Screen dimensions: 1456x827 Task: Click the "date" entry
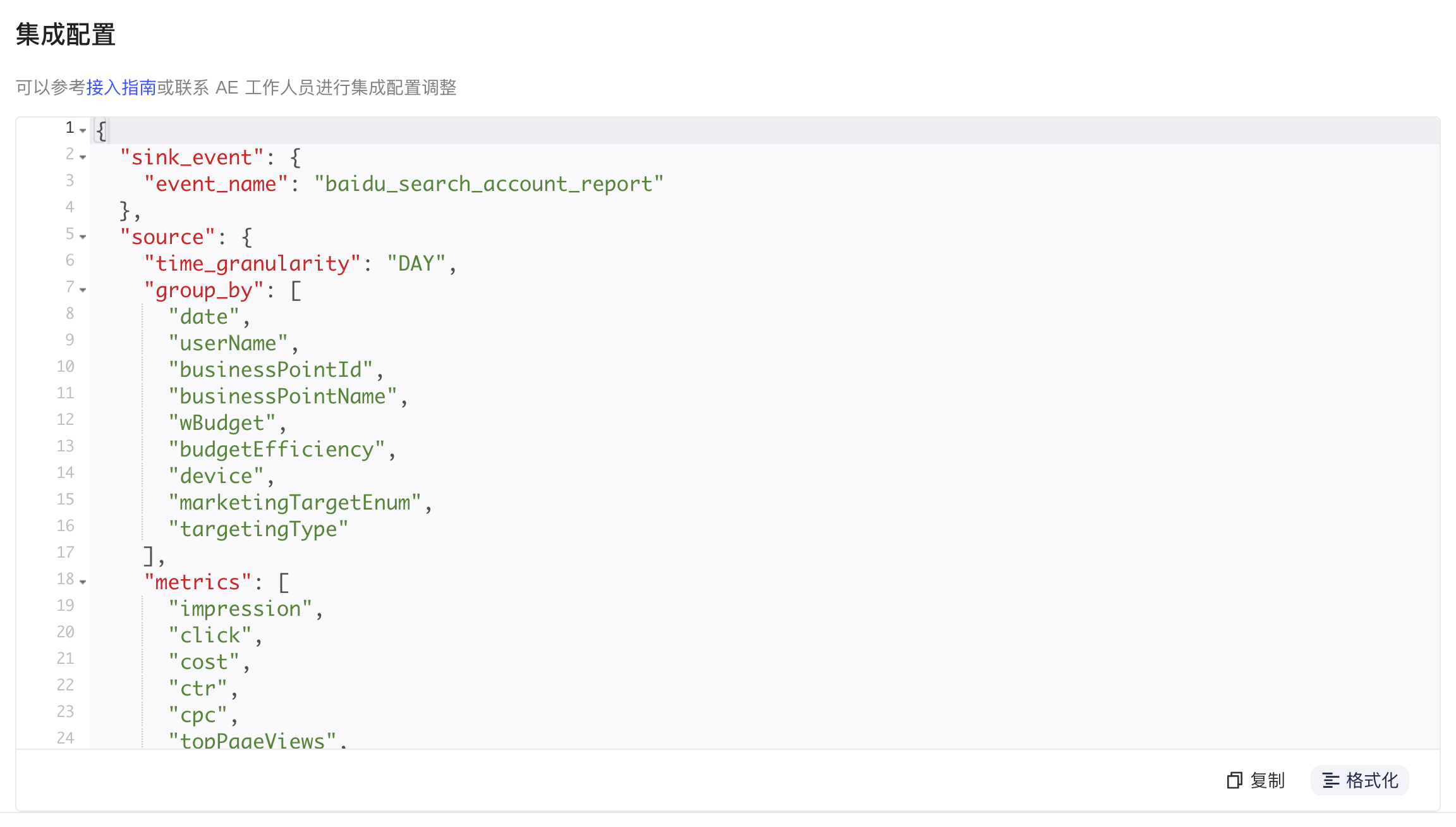[203, 316]
